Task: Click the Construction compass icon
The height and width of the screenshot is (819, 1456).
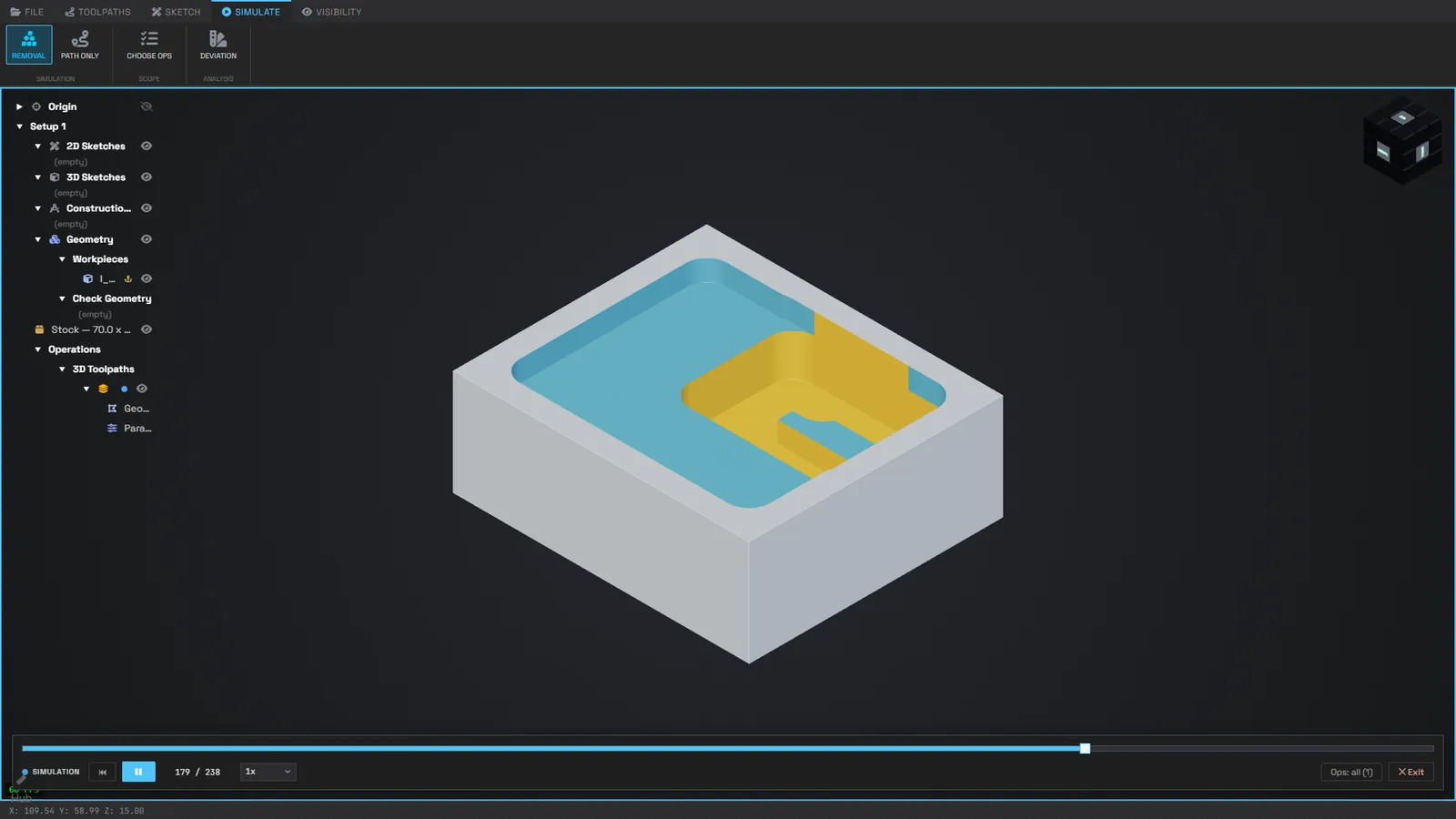Action: 55,208
